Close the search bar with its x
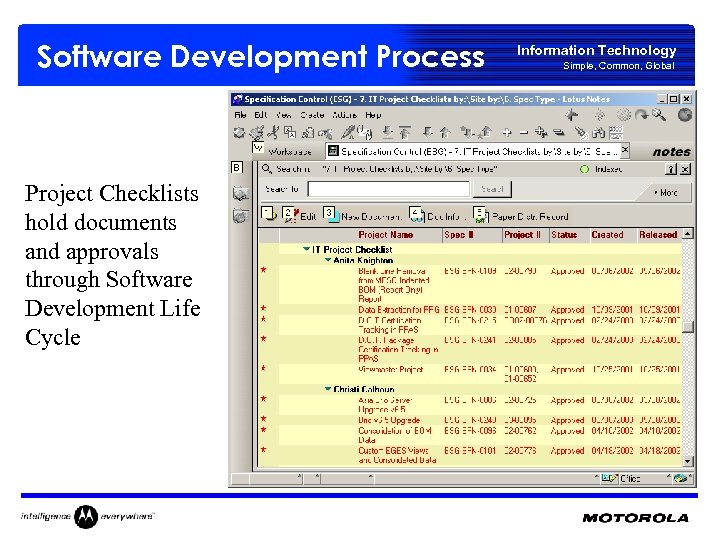Viewport: 720px width, 540px height. [685, 169]
